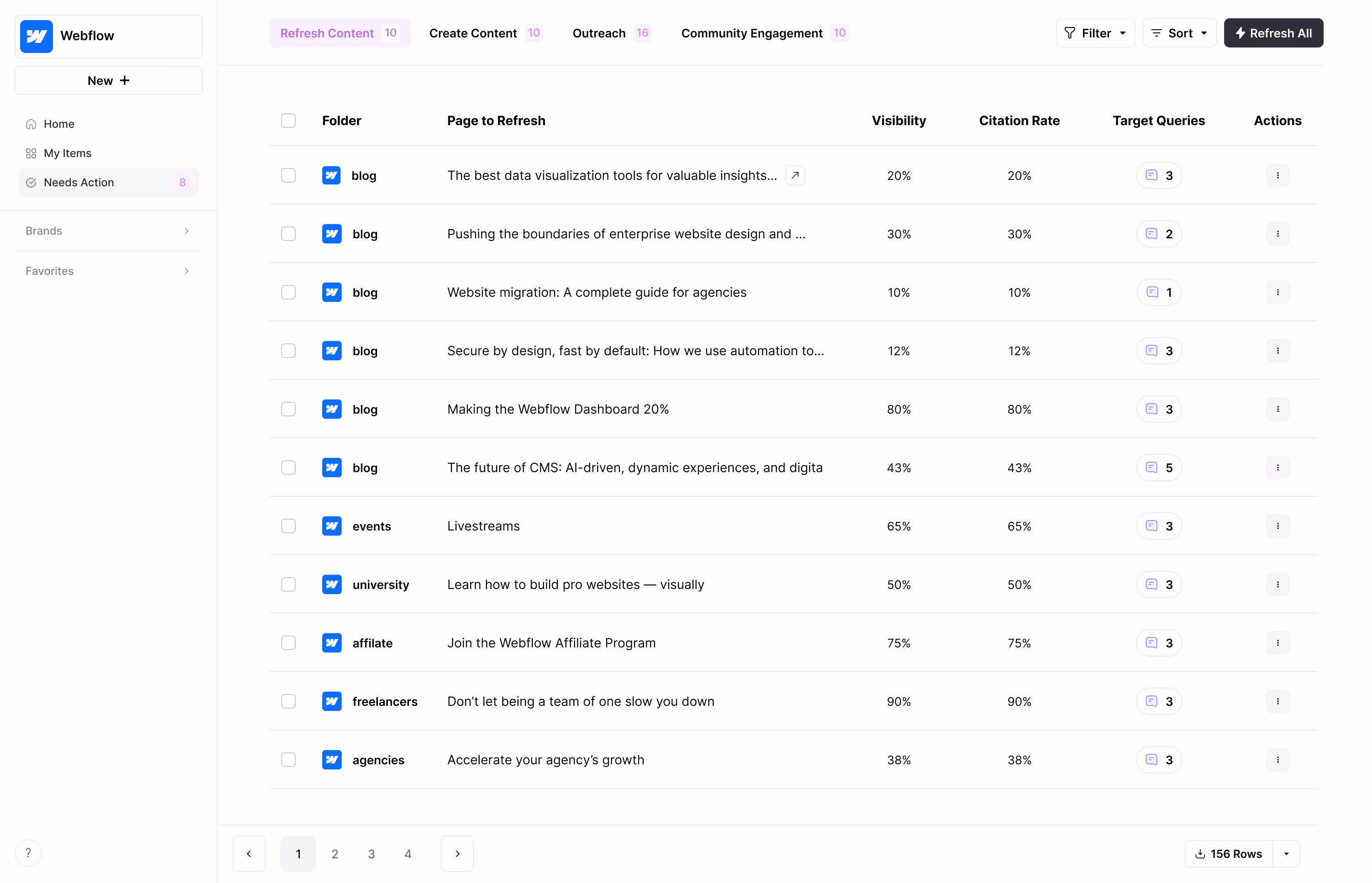This screenshot has width=1372, height=883.
Task: Open actions menu for Secure by design row
Action: [1278, 351]
